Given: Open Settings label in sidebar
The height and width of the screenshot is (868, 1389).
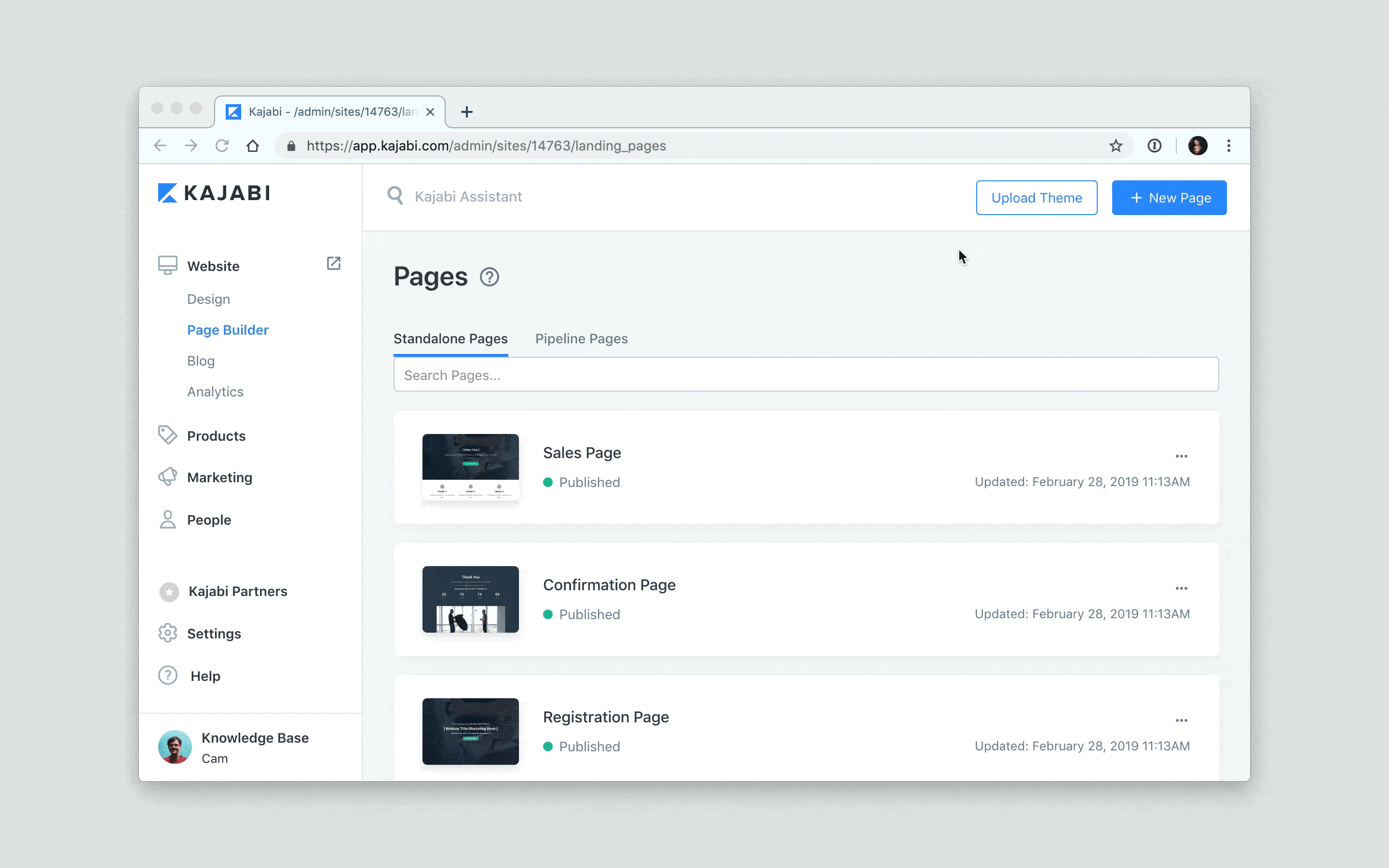Looking at the screenshot, I should (214, 634).
